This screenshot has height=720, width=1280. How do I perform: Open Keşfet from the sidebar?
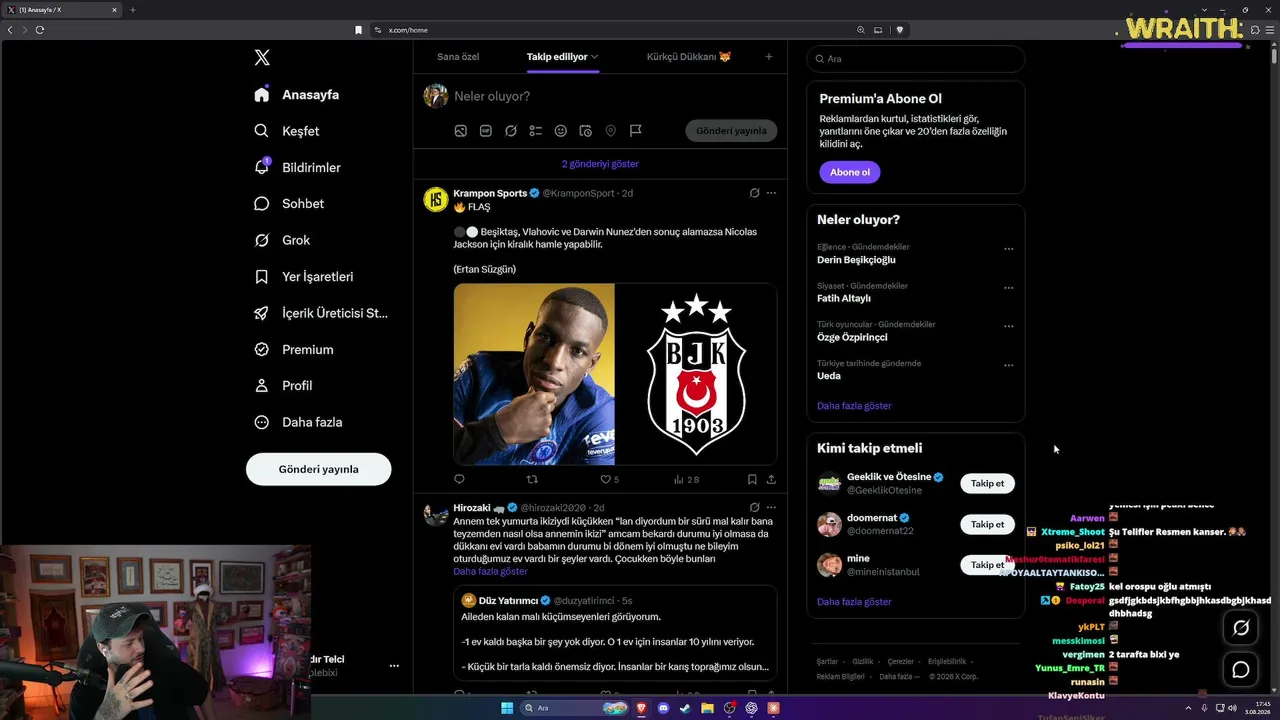point(287,131)
